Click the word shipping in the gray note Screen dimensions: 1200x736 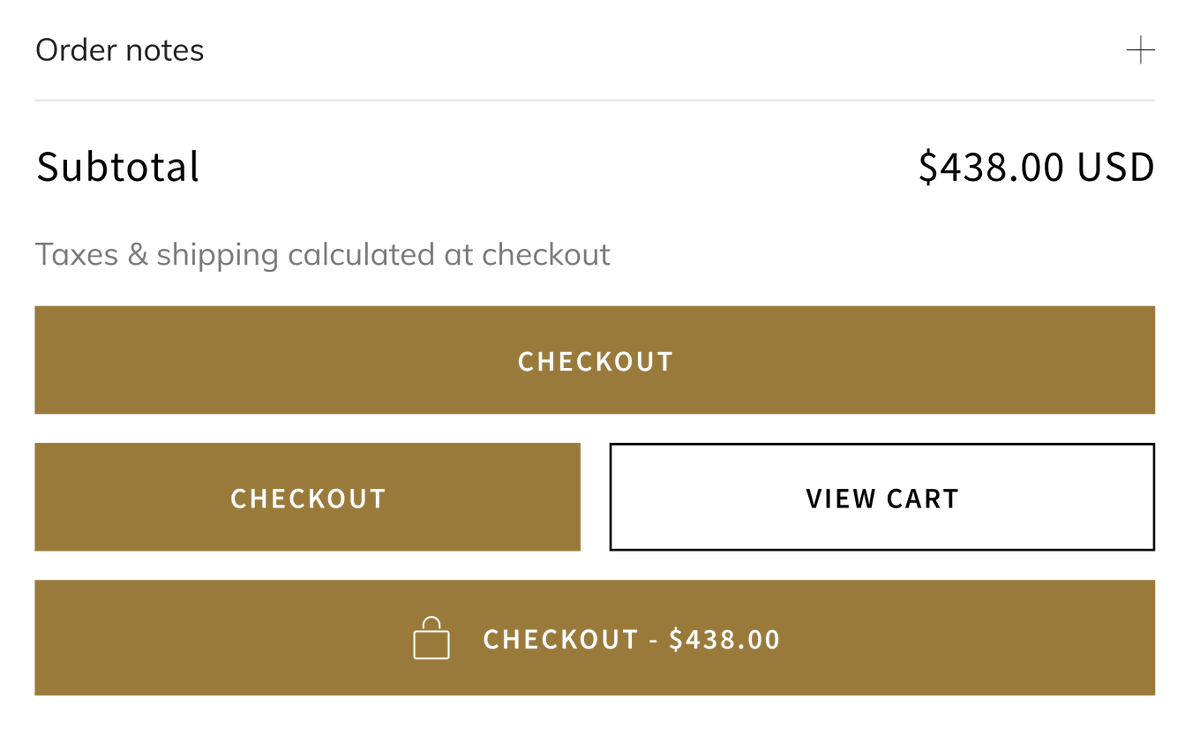[217, 256]
